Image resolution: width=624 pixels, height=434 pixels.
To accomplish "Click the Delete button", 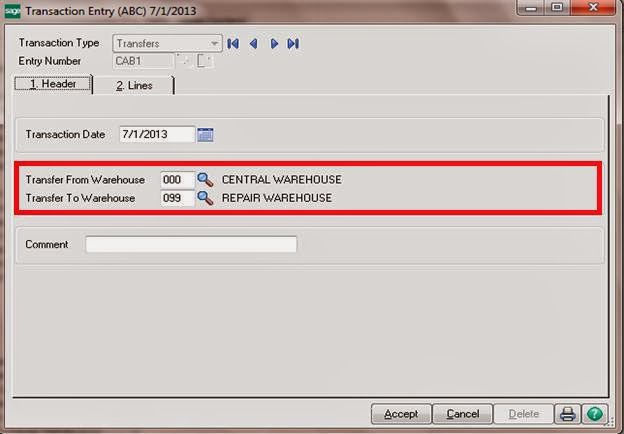I will click(x=524, y=414).
